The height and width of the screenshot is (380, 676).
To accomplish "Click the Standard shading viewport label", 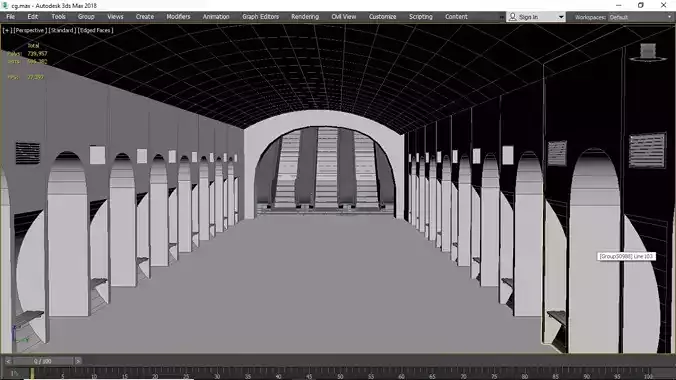I will click(62, 30).
